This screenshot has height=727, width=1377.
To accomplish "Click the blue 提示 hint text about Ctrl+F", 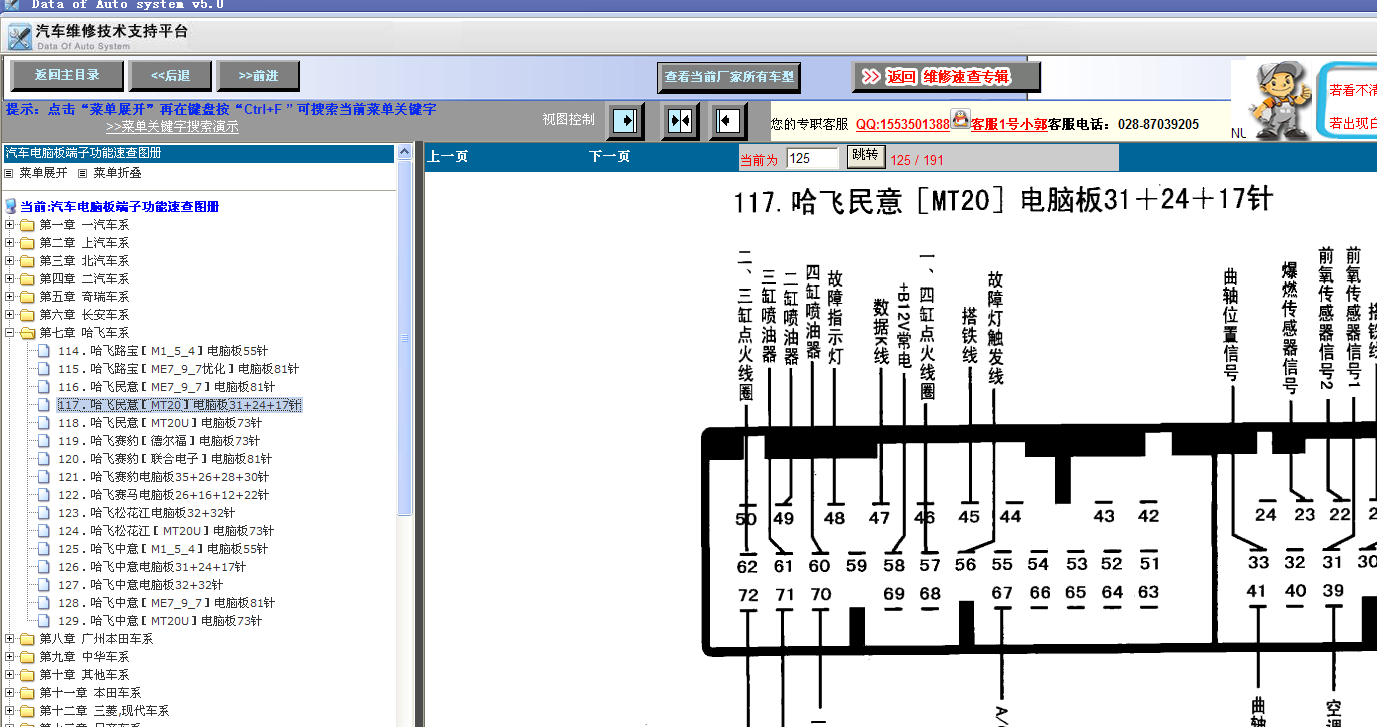I will pos(221,109).
